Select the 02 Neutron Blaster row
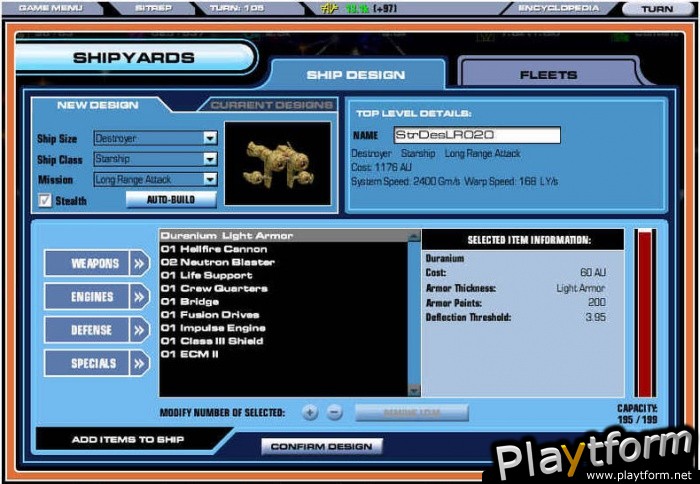The image size is (700, 484). tap(283, 262)
